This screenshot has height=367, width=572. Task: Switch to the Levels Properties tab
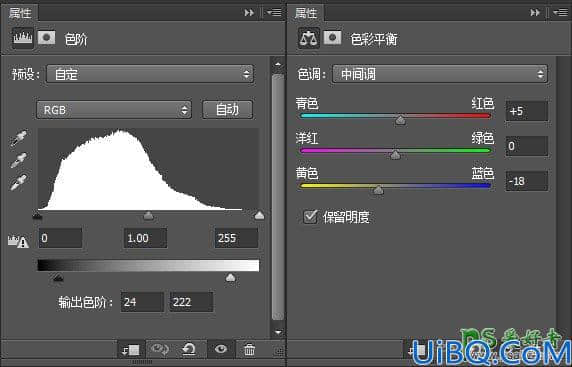click(20, 13)
